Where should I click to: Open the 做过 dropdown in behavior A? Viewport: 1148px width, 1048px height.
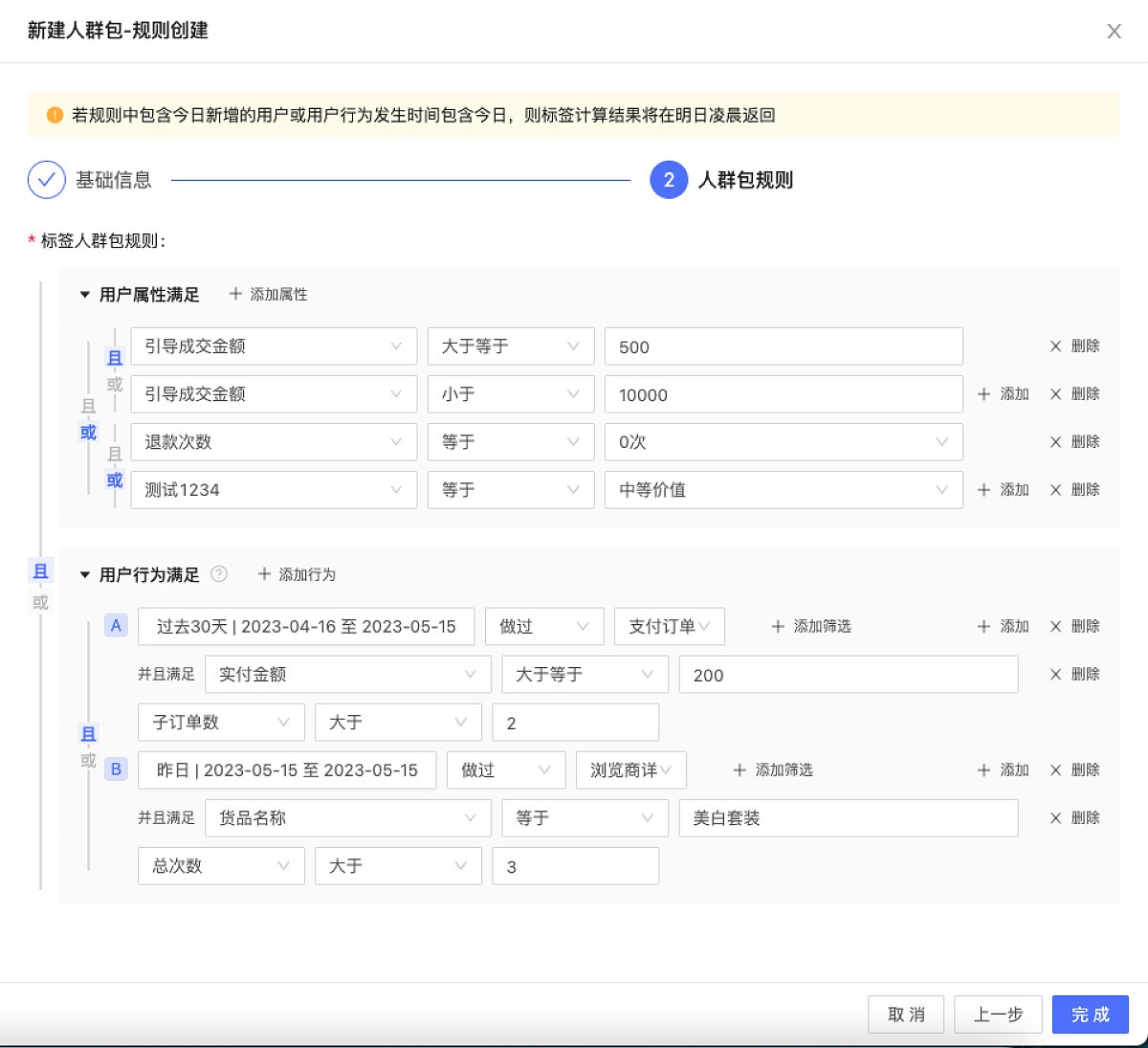click(544, 627)
